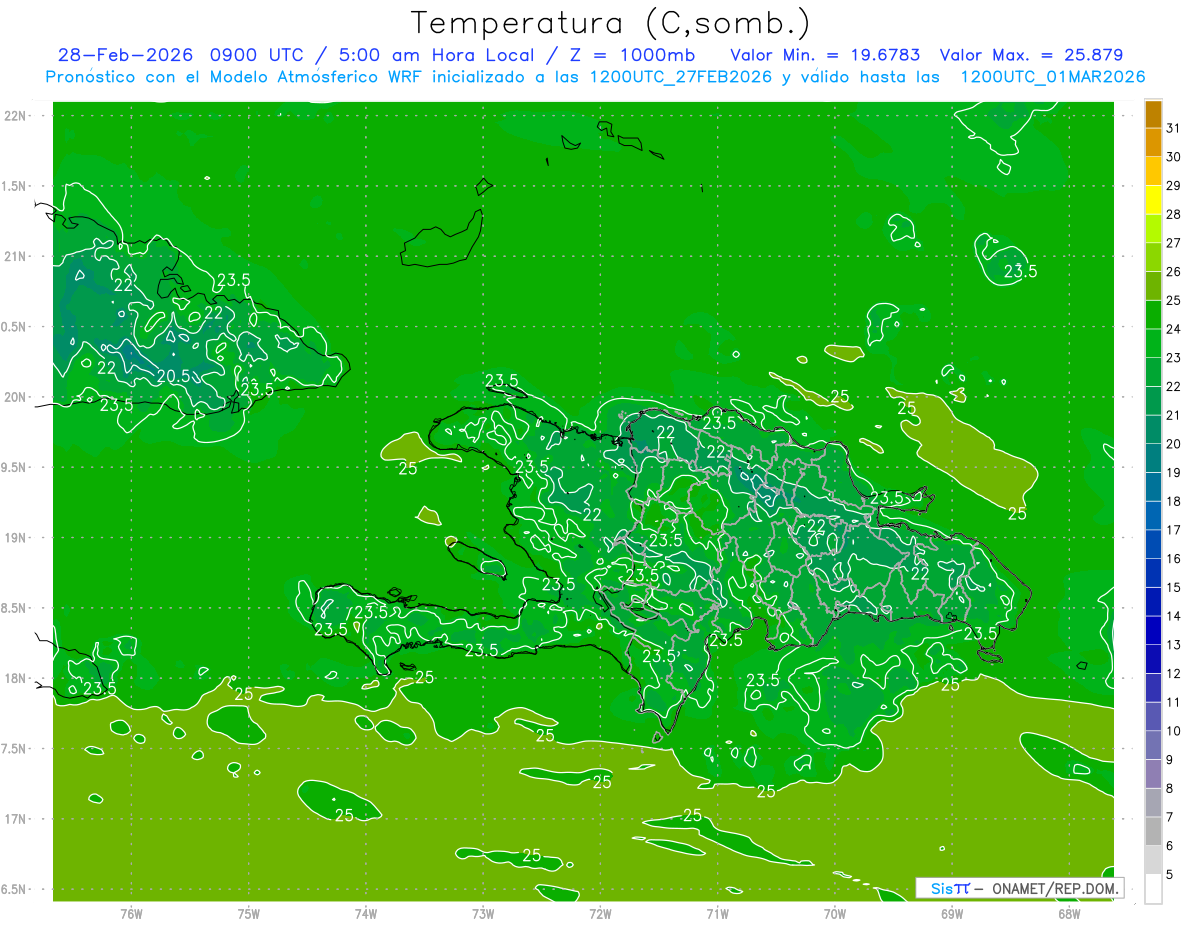Click the orange colorbar swatch between 30 and 31

(1153, 142)
